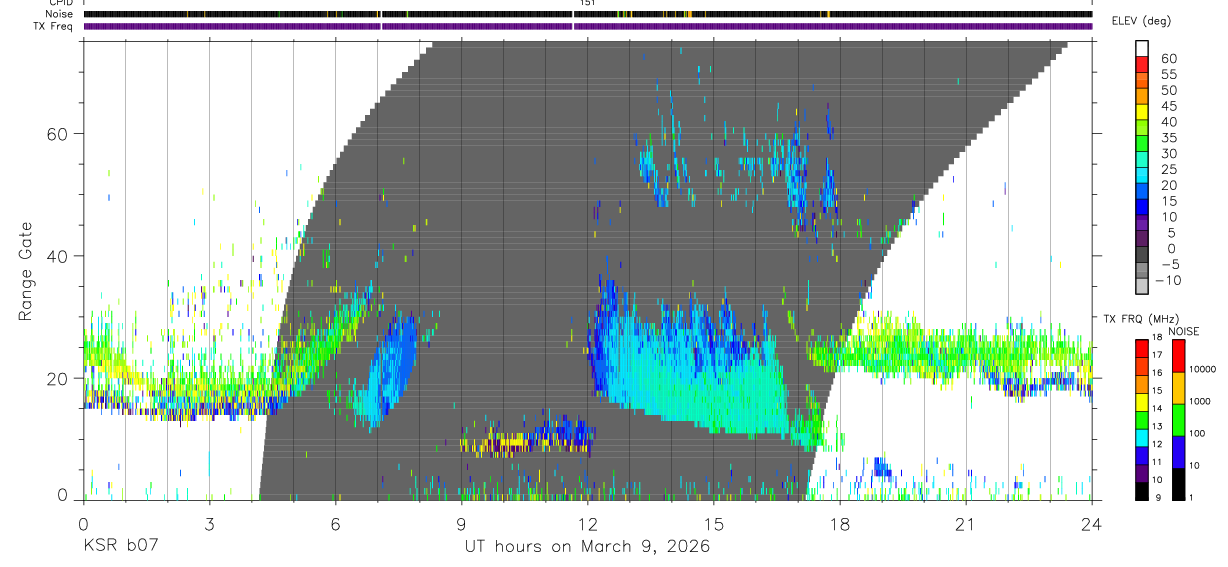Click the black bottom segment of TX FRQ colorbar

tap(1141, 491)
